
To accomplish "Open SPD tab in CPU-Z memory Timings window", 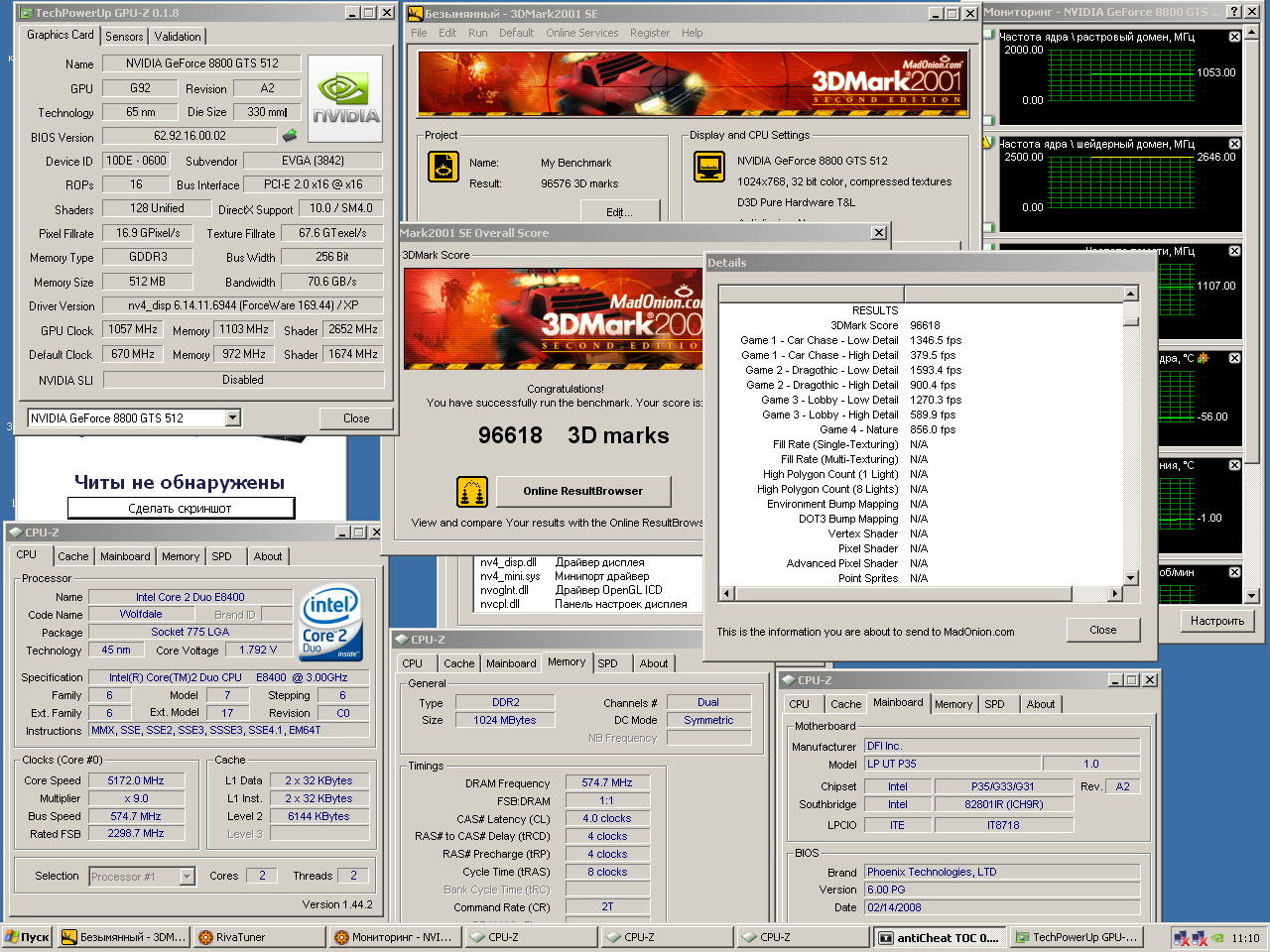I will [x=607, y=663].
